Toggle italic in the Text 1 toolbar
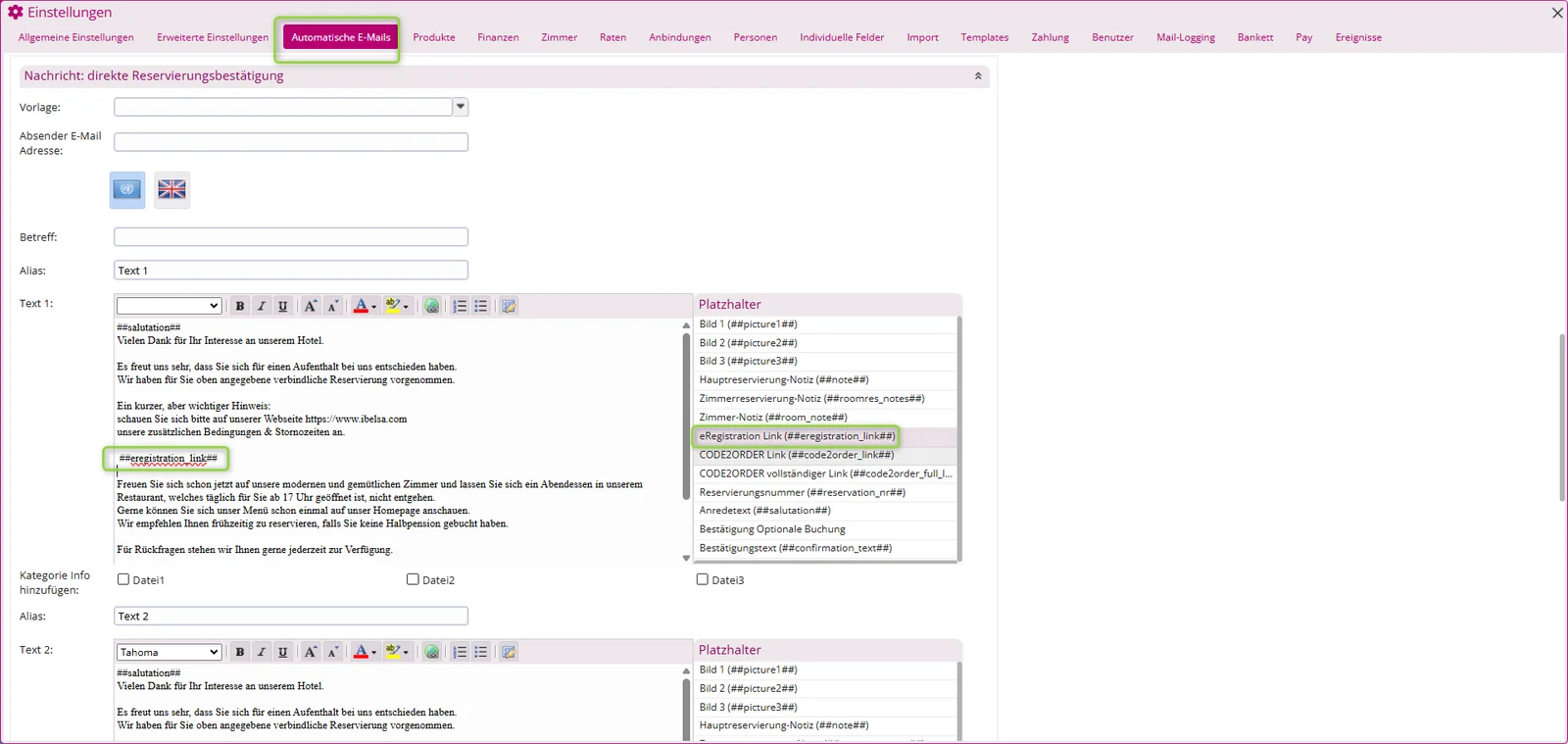This screenshot has height=744, width=1568. pyautogui.click(x=262, y=306)
